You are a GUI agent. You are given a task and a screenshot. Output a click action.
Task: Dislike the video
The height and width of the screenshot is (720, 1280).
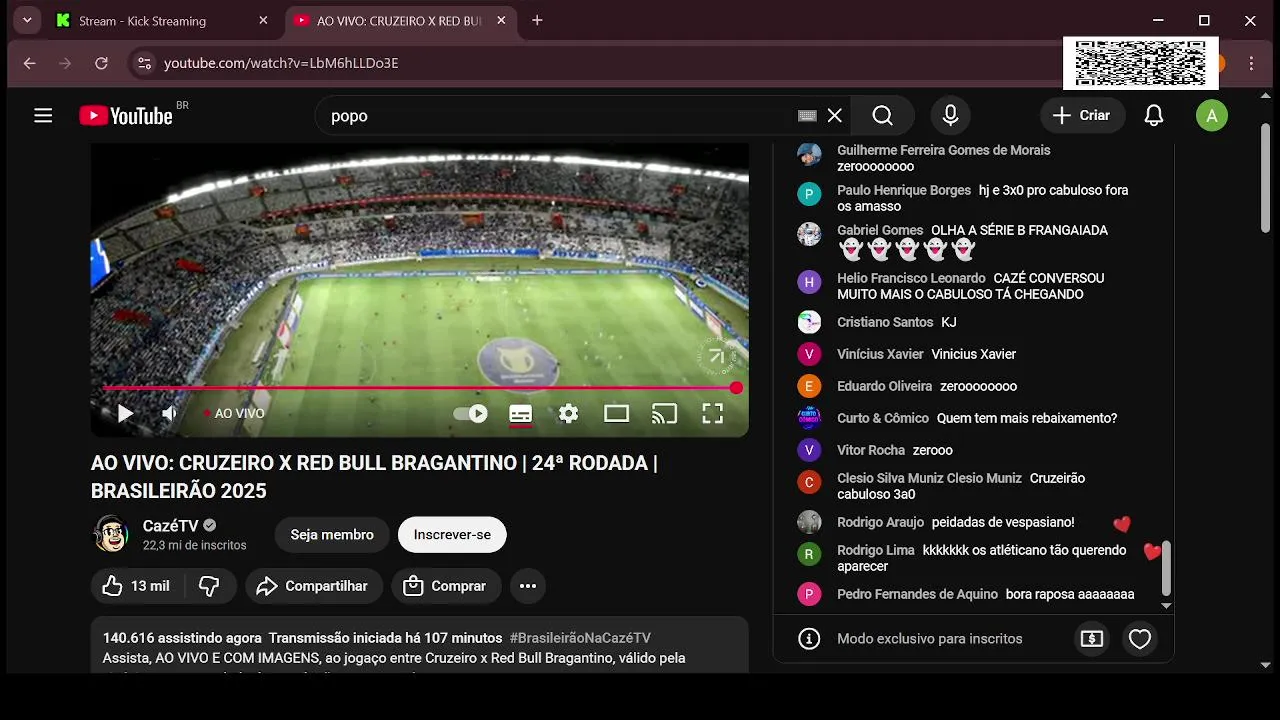(x=209, y=586)
